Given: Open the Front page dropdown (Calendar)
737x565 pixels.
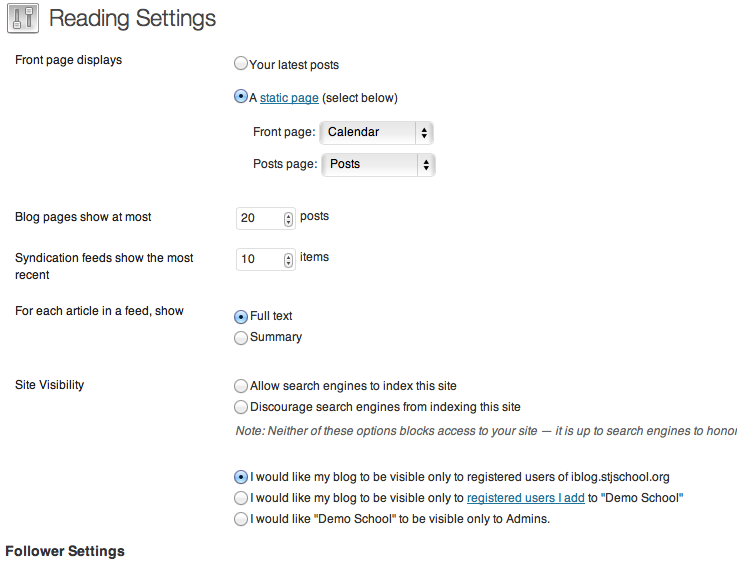Looking at the screenshot, I should click(x=377, y=132).
